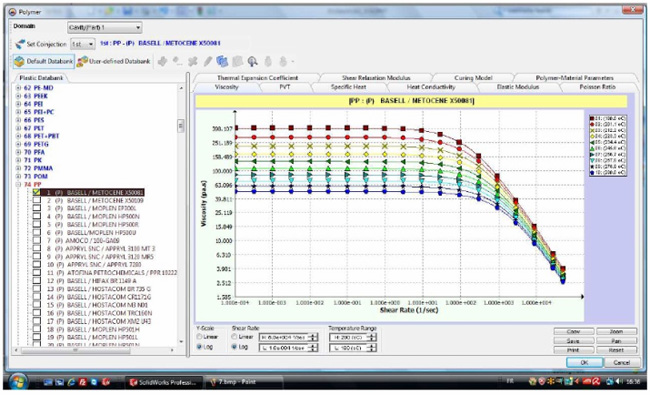Image resolution: width=650 pixels, height=395 pixels.
Task: Click the Cancel button
Action: tap(621, 362)
